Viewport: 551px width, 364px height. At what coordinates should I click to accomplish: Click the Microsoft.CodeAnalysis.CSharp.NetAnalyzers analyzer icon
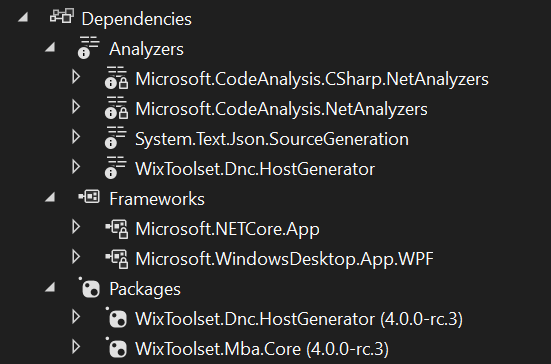coord(116,78)
